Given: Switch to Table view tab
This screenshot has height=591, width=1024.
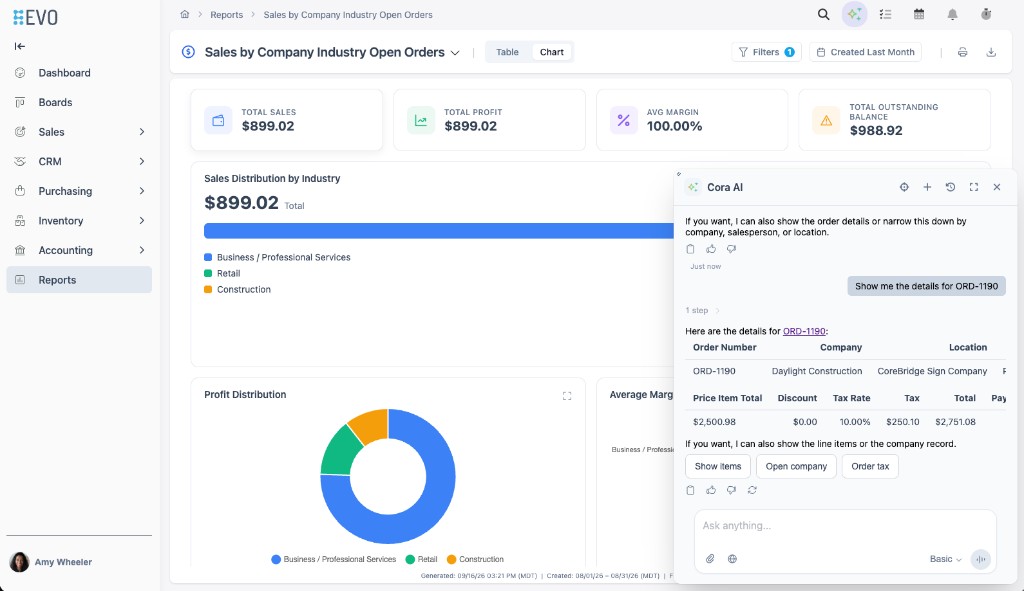Looking at the screenshot, I should [507, 52].
